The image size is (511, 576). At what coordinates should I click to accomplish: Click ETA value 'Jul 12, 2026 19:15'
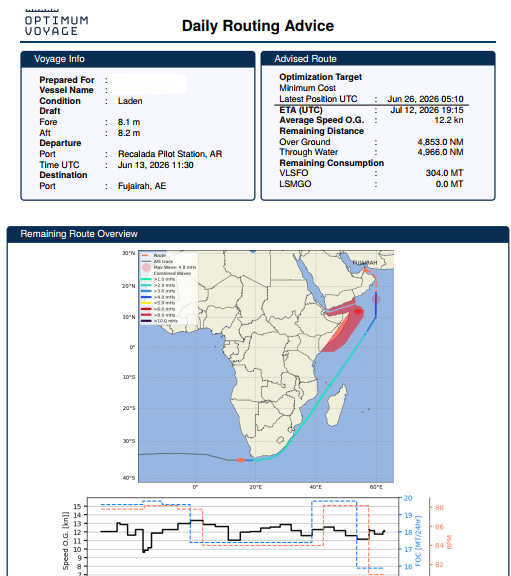coord(427,110)
